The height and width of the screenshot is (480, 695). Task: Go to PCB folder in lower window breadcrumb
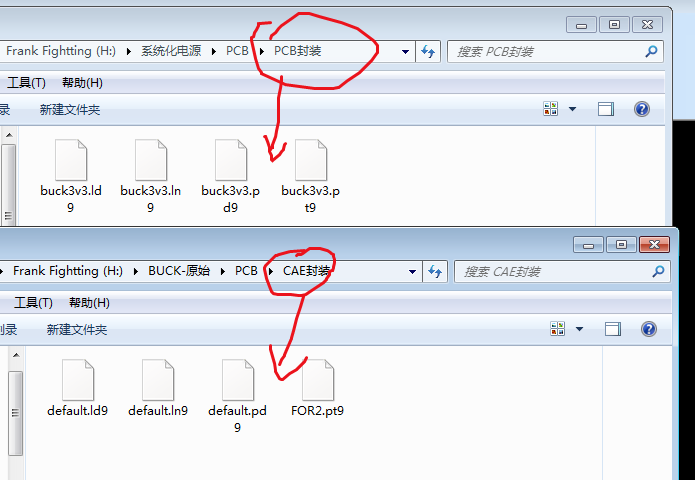click(246, 271)
